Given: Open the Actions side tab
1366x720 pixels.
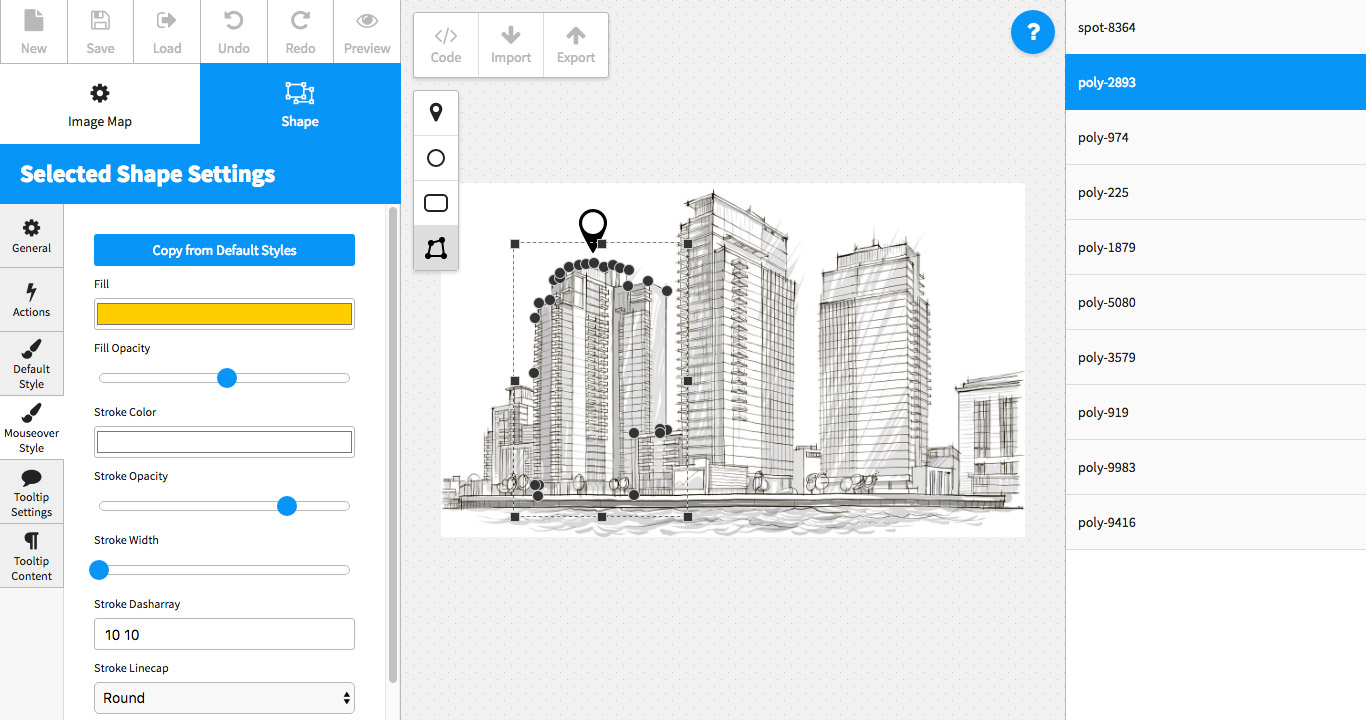Looking at the screenshot, I should (32, 300).
